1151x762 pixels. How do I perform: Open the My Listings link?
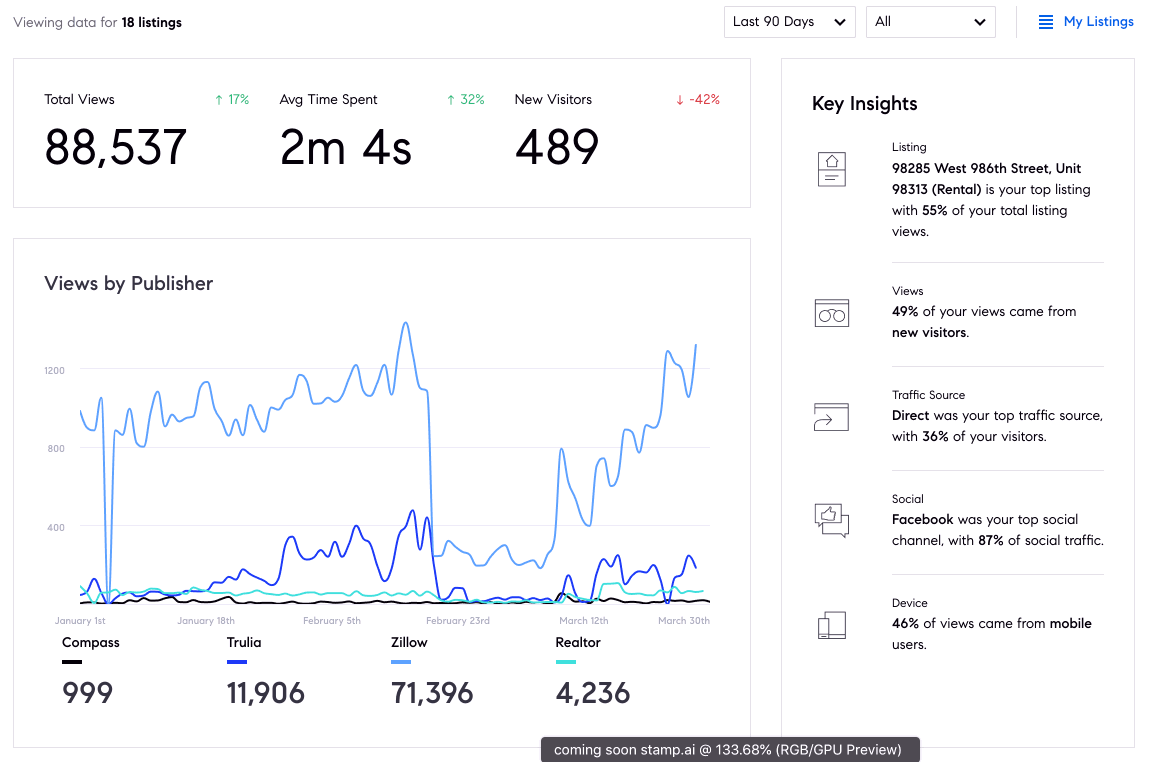(x=1098, y=22)
